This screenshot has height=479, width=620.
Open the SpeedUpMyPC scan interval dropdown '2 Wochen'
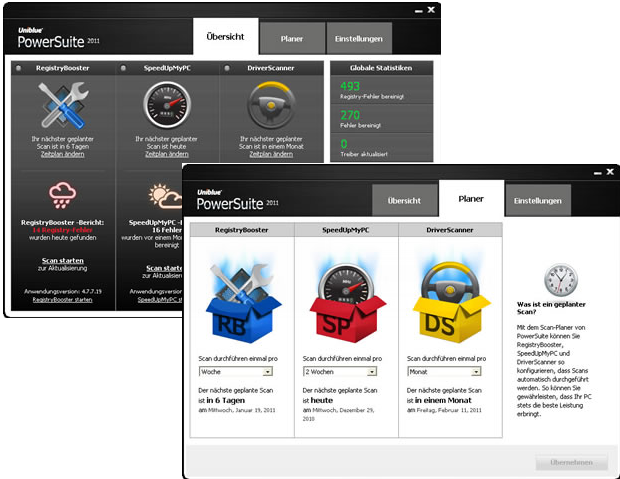click(340, 371)
